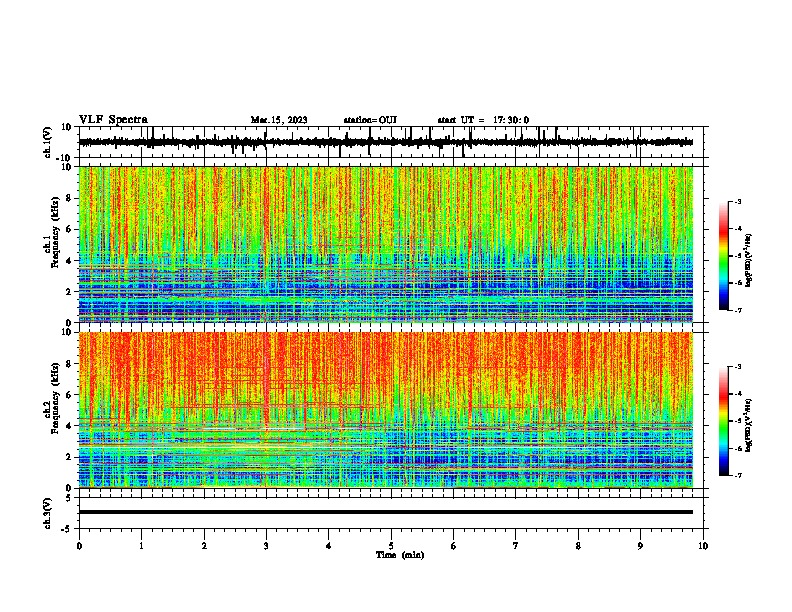The image size is (792, 612).
Task: Select the "start UT = 17:30: 0" text
Action: pyautogui.click(x=483, y=120)
